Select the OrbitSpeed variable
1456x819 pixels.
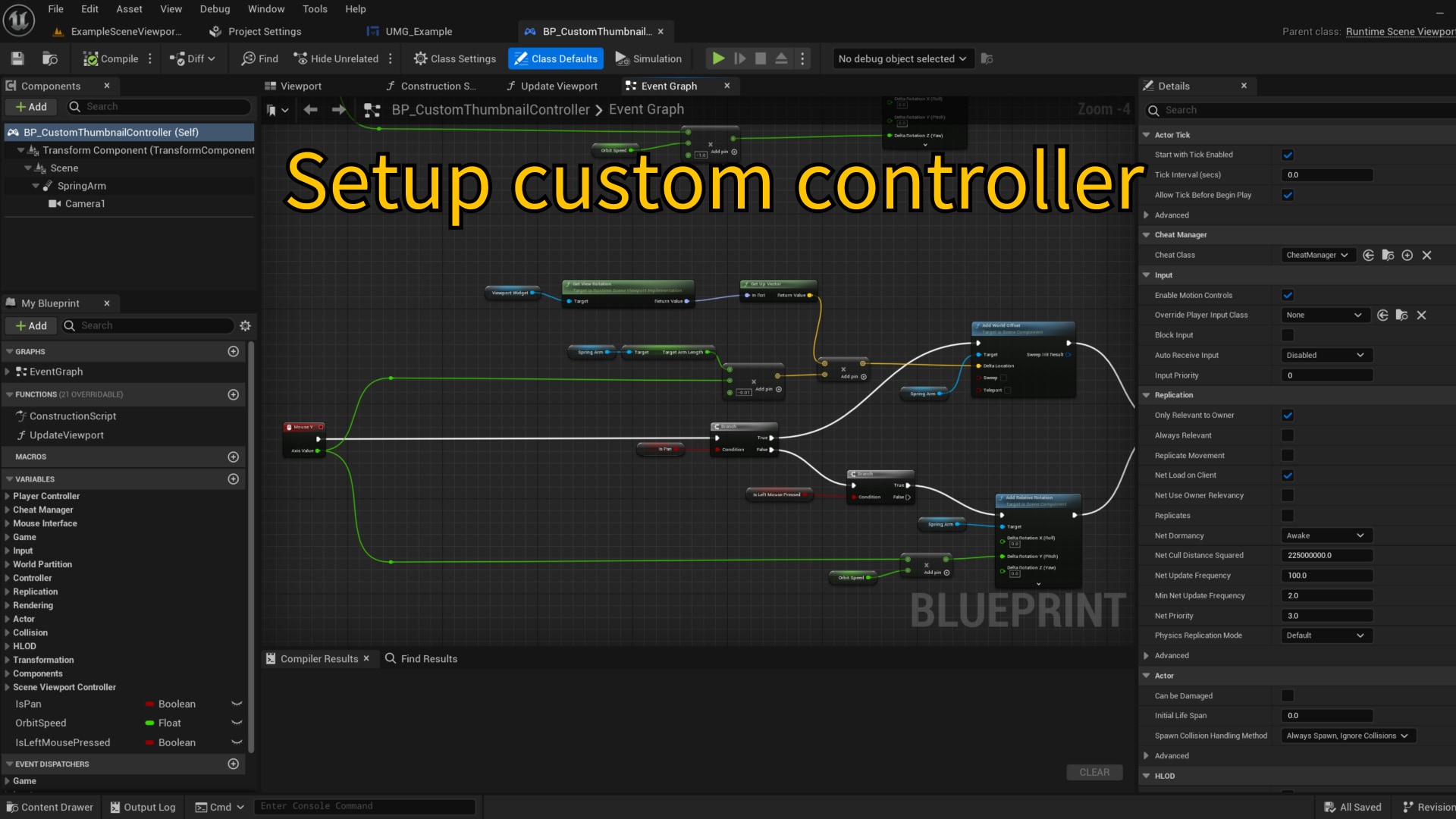[41, 723]
